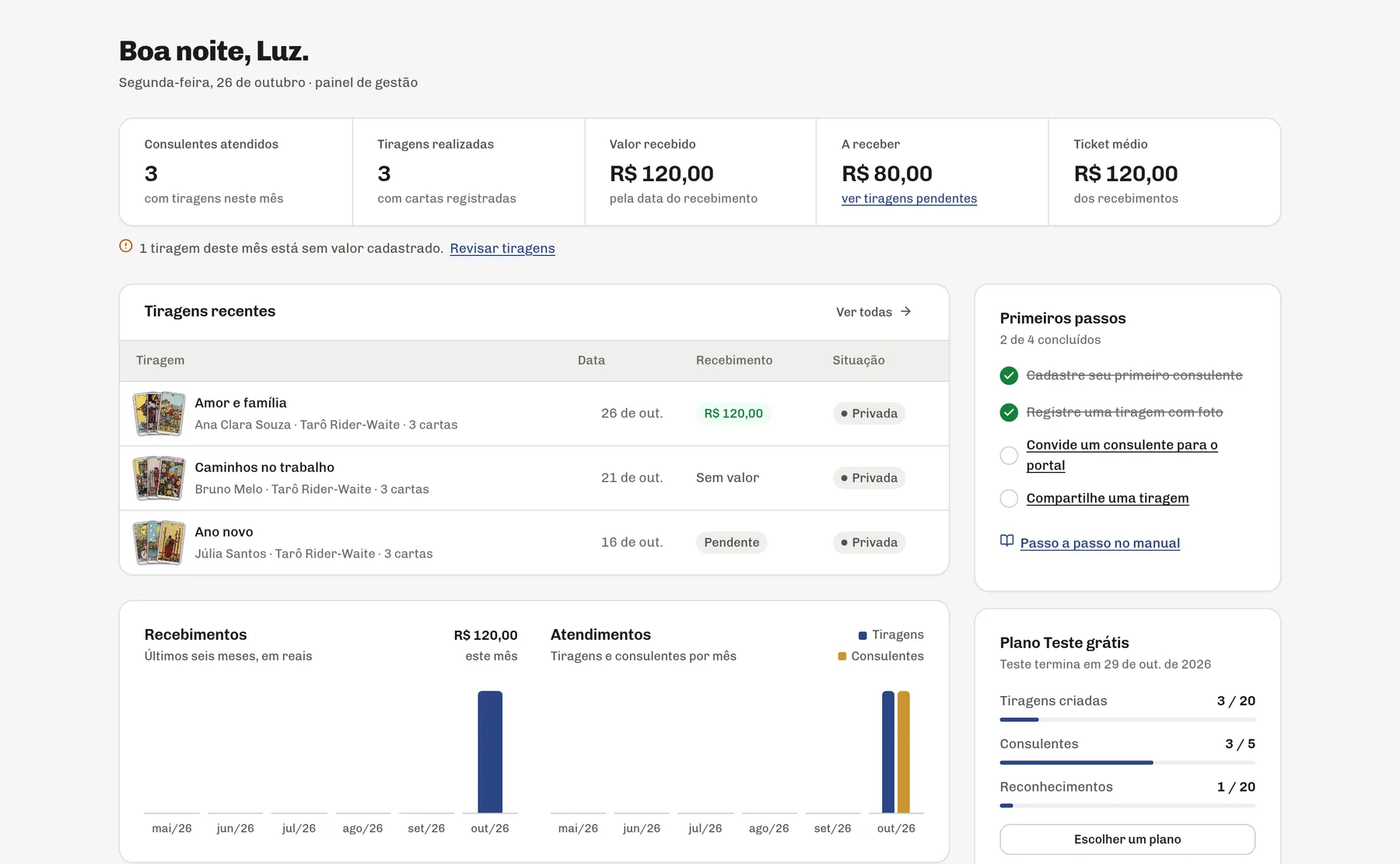Click the blue Tiragens legend square
The height and width of the screenshot is (864, 1400).
click(863, 635)
